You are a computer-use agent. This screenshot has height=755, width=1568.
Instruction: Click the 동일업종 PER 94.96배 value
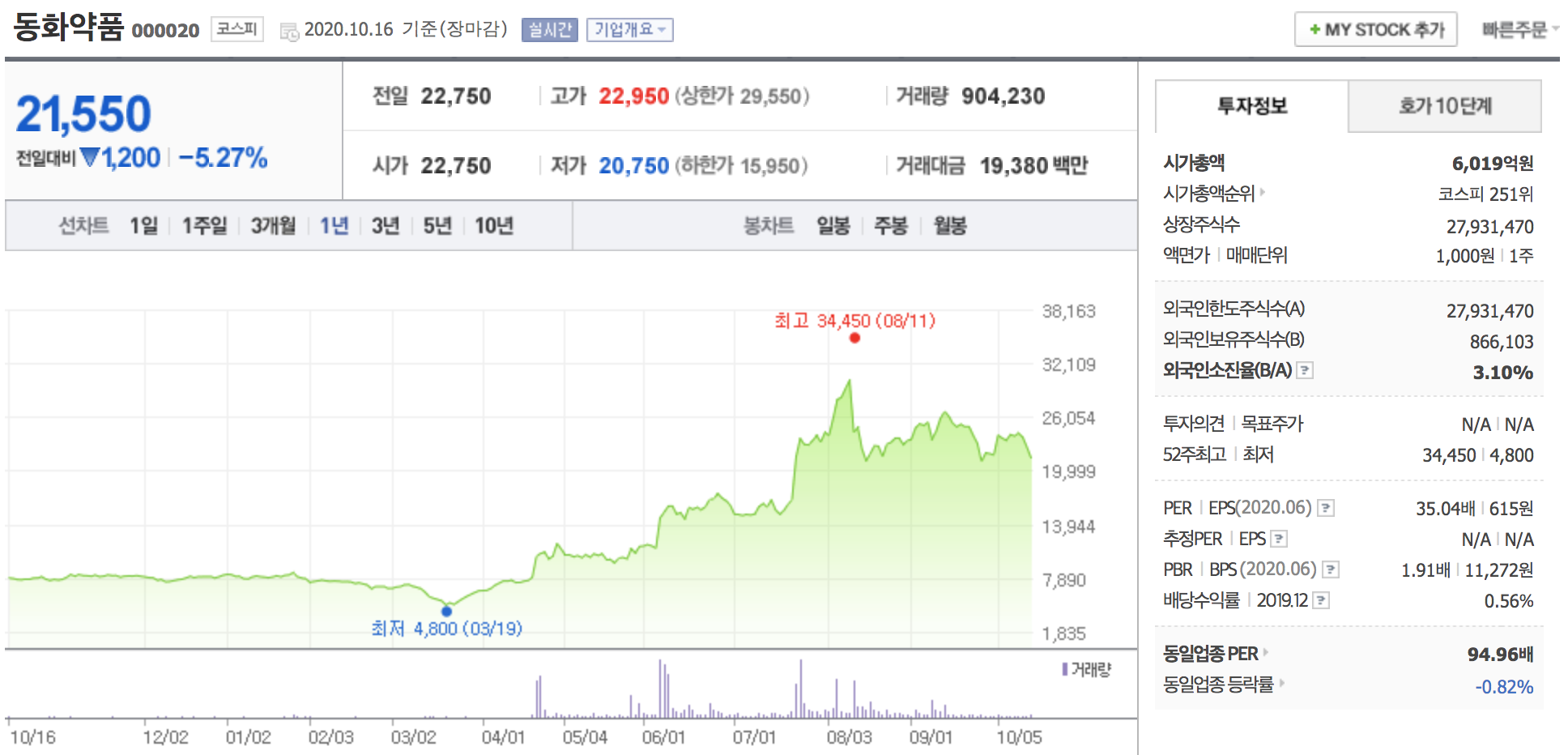click(x=1500, y=655)
